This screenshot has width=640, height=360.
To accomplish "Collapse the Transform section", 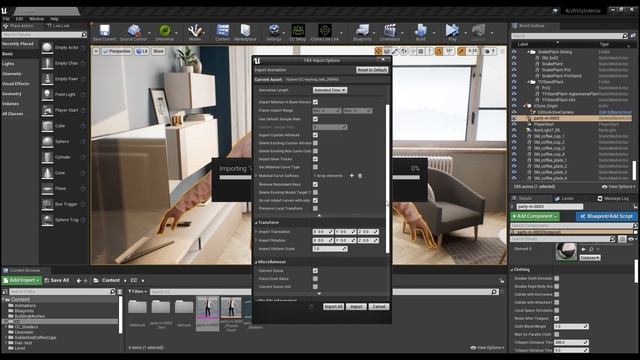I will coord(256,222).
